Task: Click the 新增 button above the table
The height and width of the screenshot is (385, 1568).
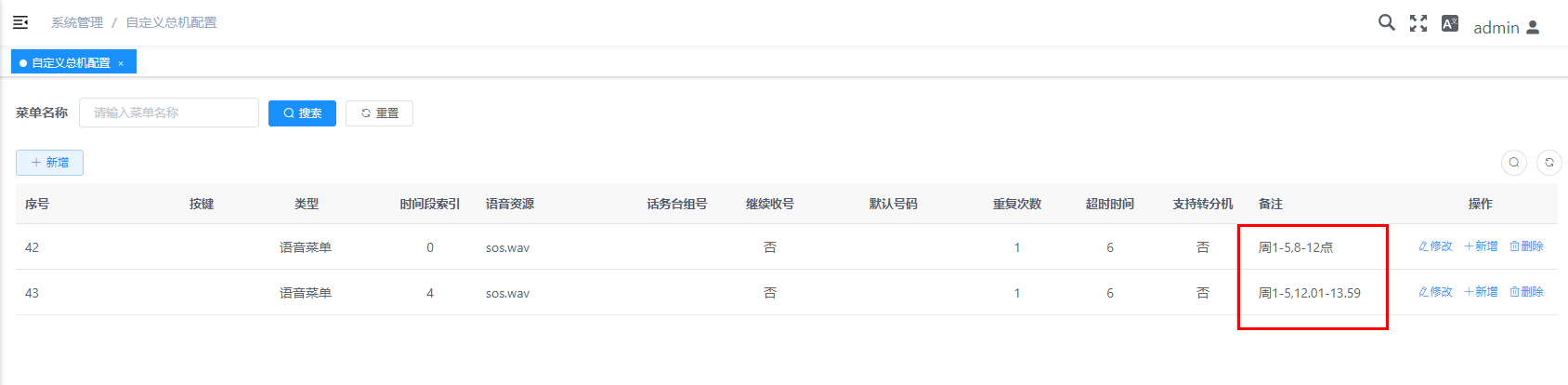Action: point(50,163)
